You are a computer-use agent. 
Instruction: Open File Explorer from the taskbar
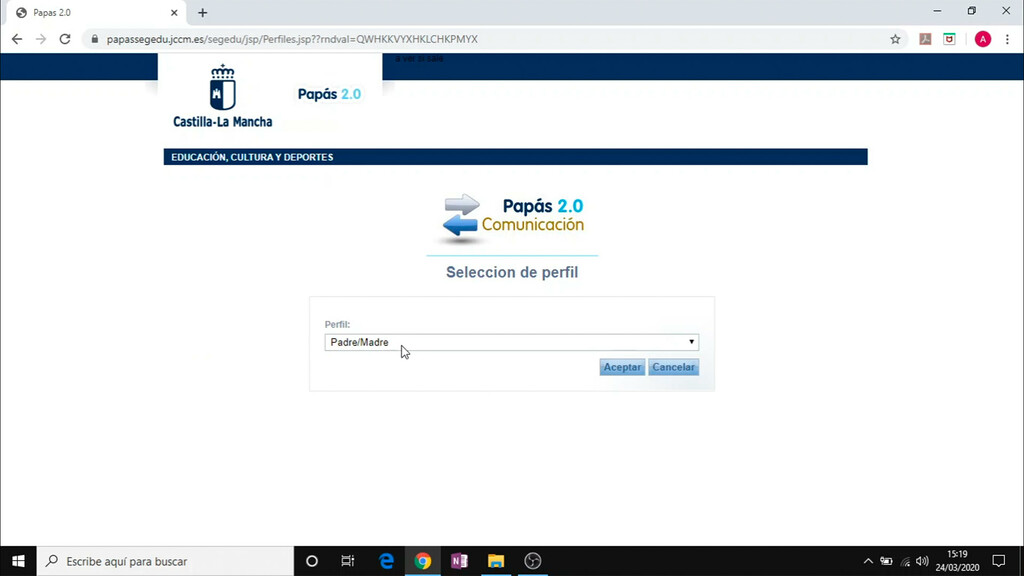click(496, 561)
